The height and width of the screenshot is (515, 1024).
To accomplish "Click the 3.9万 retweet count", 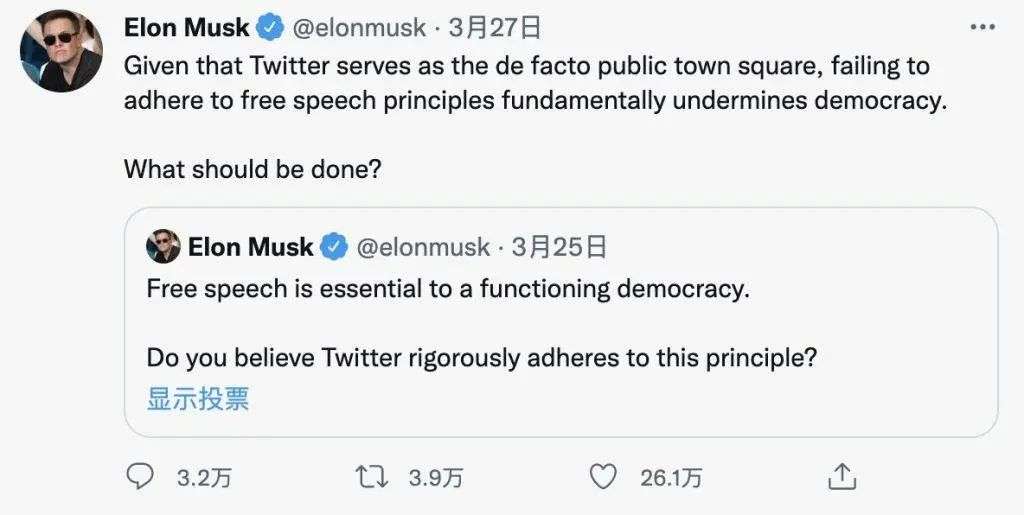I will tap(436, 478).
